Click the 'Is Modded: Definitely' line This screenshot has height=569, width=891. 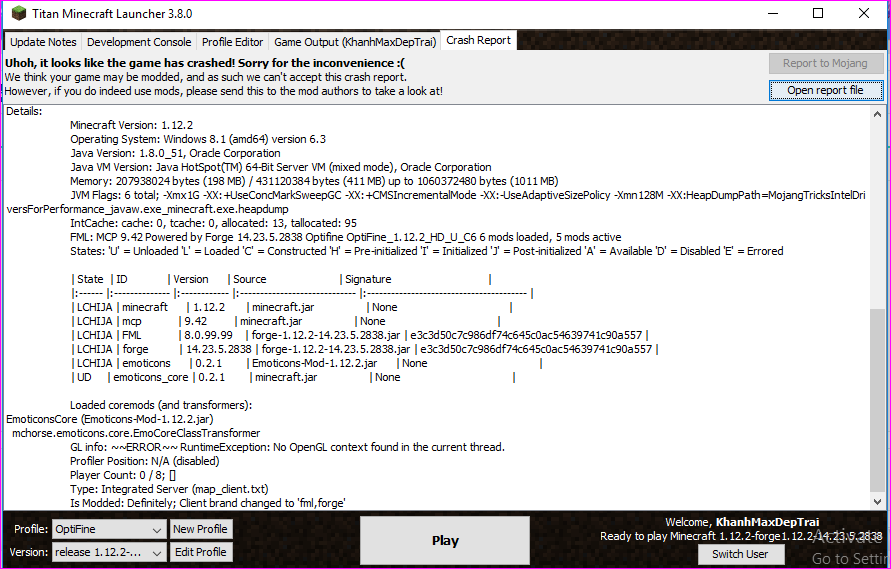(208, 503)
